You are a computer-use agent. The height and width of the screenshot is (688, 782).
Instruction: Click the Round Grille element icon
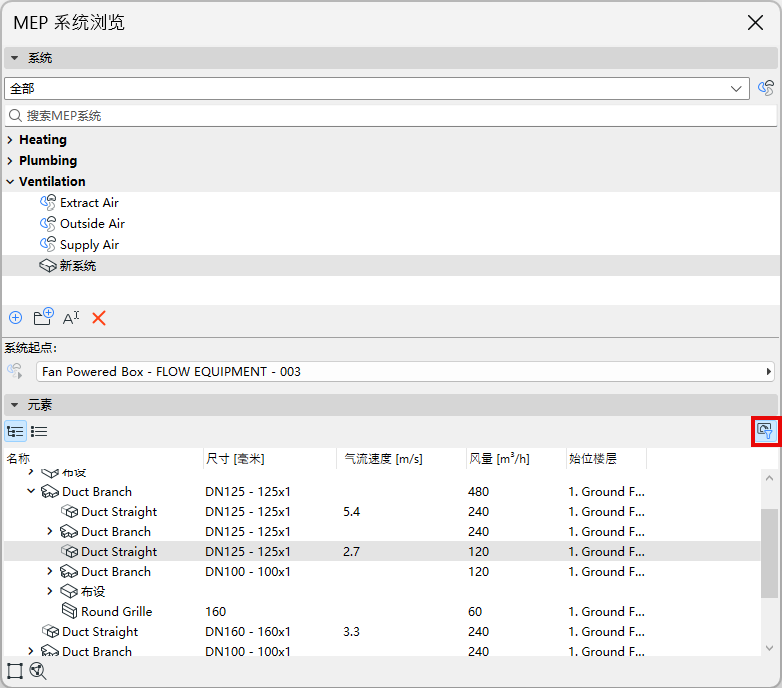point(69,611)
